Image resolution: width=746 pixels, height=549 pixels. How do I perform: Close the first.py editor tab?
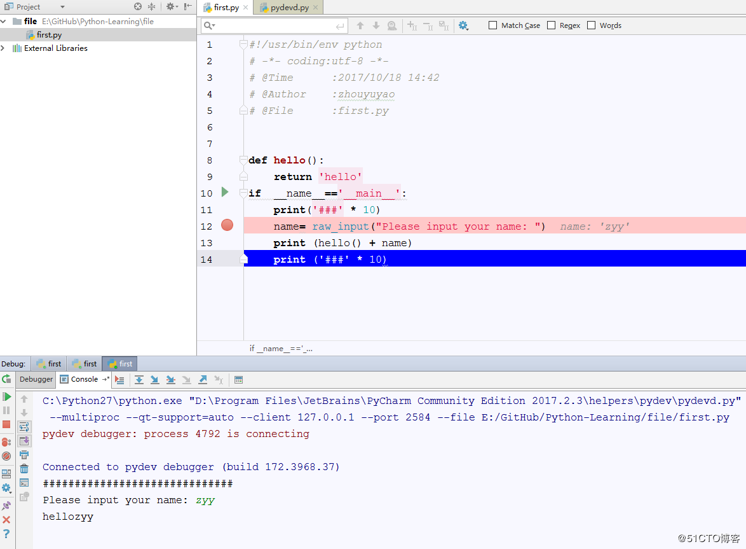tap(245, 7)
